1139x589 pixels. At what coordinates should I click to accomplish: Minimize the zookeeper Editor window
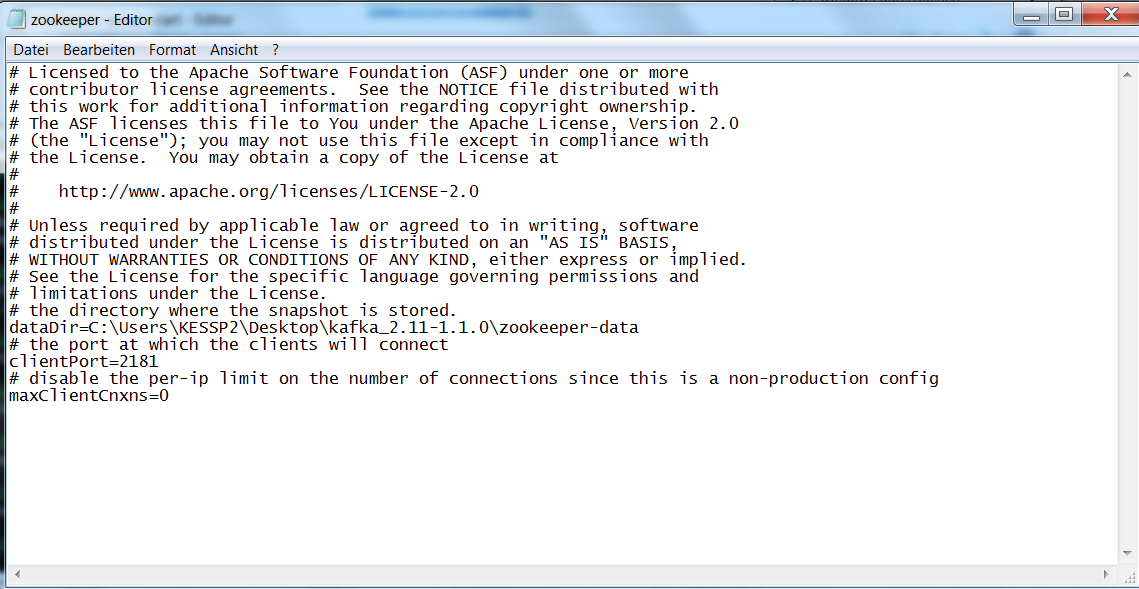(x=1030, y=14)
